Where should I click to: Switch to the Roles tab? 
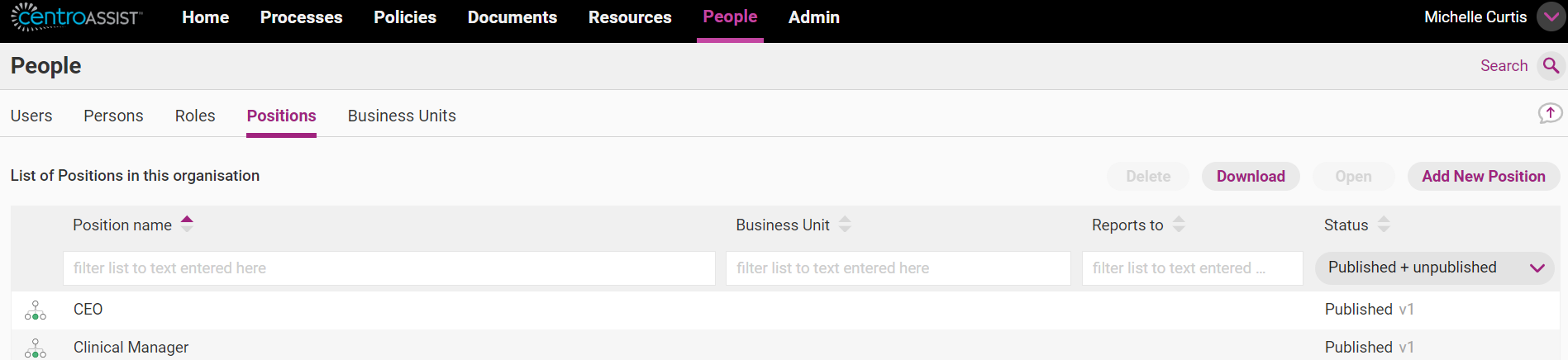pyautogui.click(x=195, y=116)
